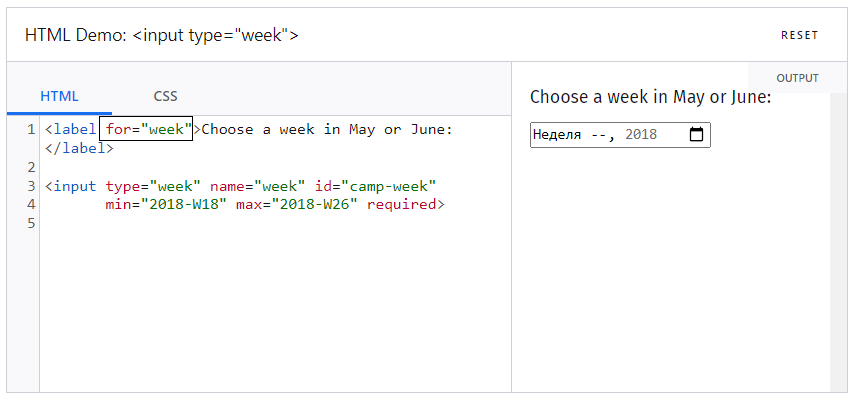Click line number 1 in gutter
Screen dimensions: 862x402
pos(31,130)
